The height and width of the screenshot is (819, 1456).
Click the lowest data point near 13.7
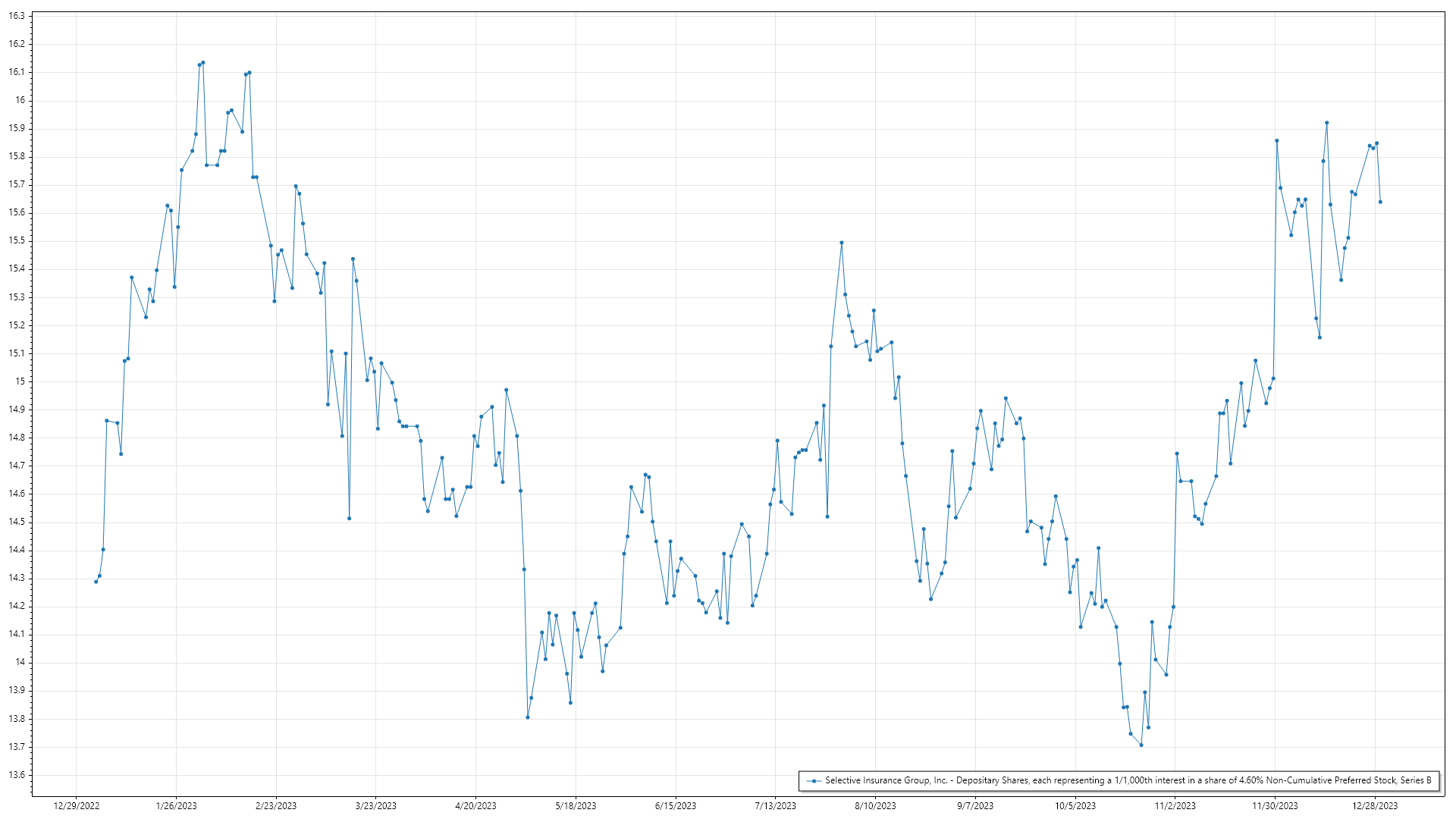(1141, 745)
